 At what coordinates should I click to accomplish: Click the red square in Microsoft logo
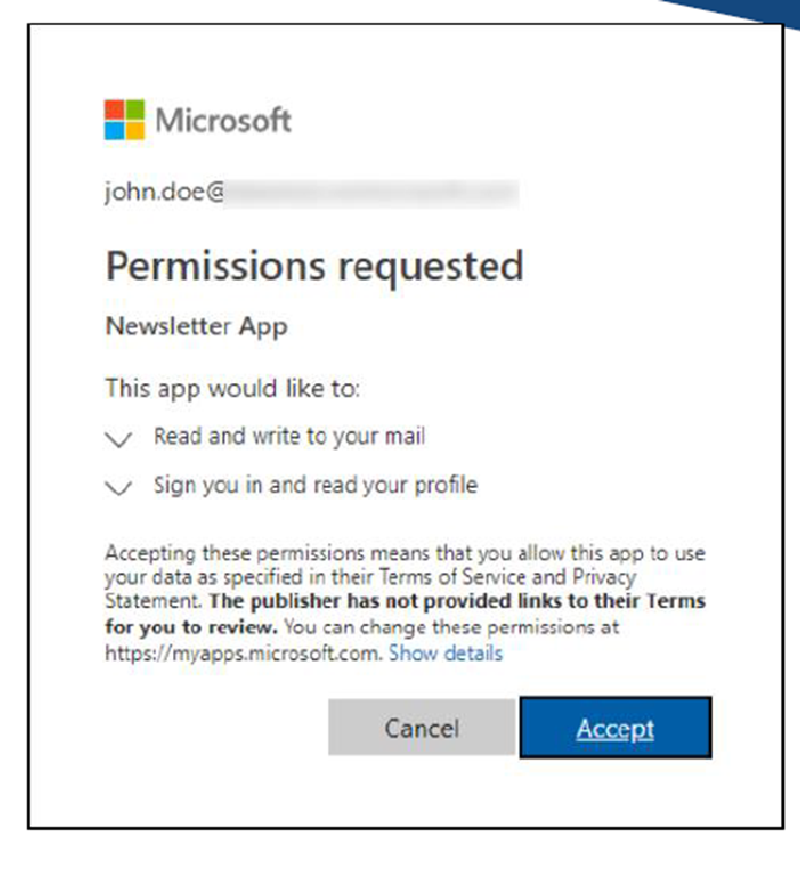(x=114, y=109)
